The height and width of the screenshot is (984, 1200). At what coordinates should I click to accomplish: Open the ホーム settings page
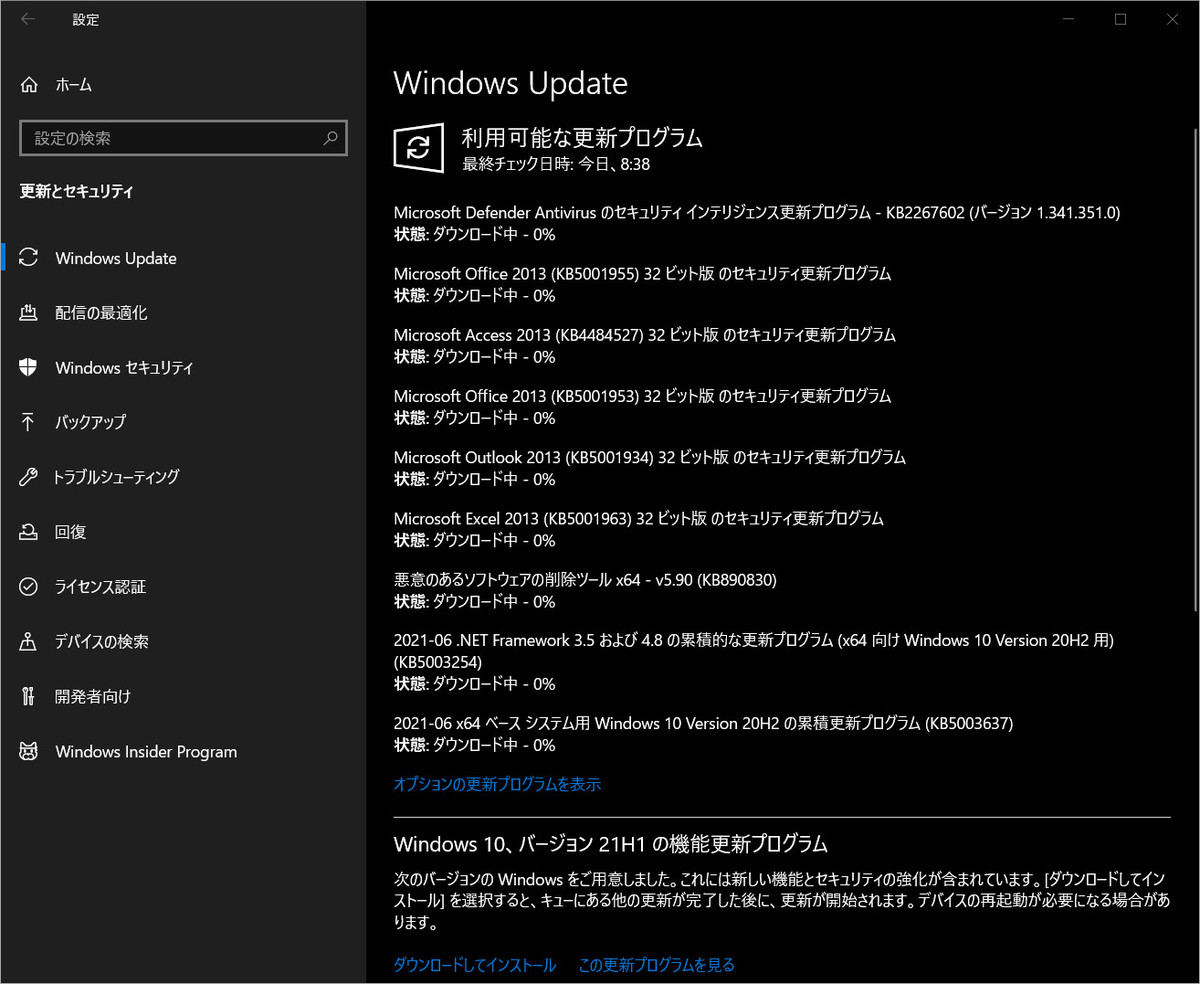tap(183, 85)
